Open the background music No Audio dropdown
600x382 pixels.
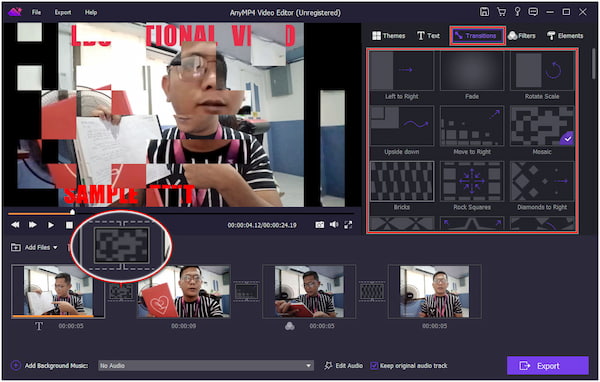206,366
